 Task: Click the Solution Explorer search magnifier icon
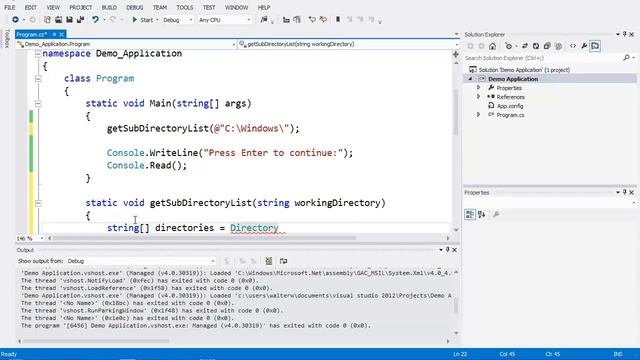click(627, 58)
